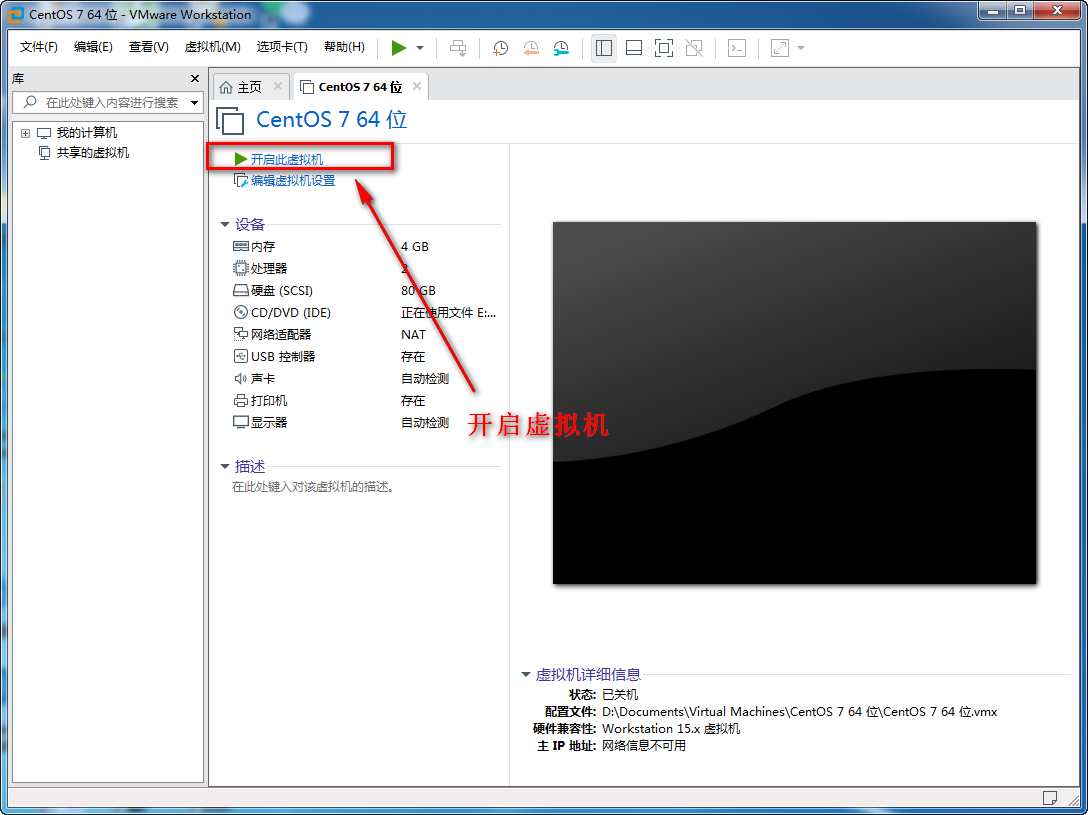Viewport: 1088px width, 815px height.
Task: Click the 内存 memory device row
Action: pyautogui.click(x=364, y=246)
